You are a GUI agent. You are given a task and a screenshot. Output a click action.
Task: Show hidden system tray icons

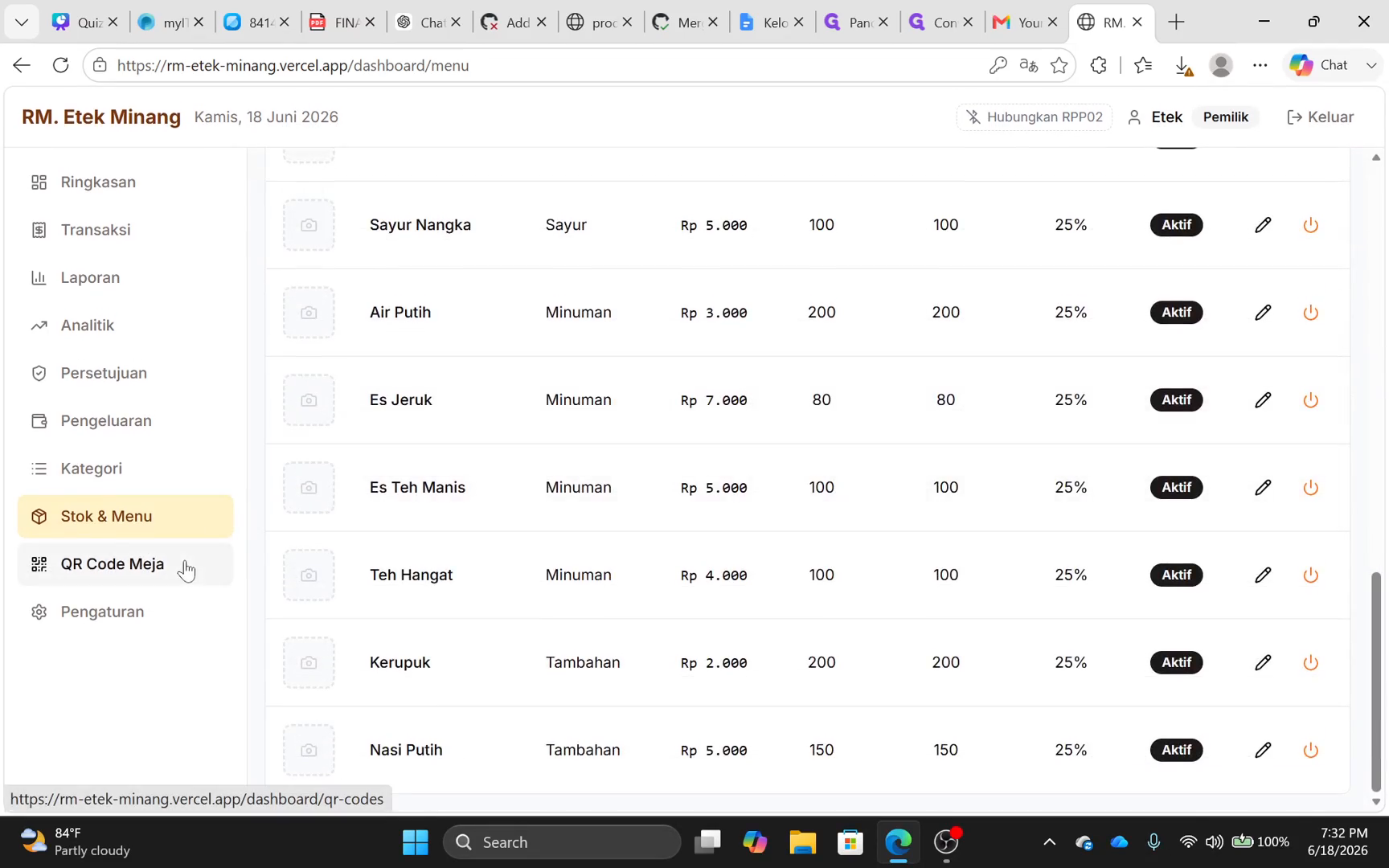click(x=1049, y=842)
